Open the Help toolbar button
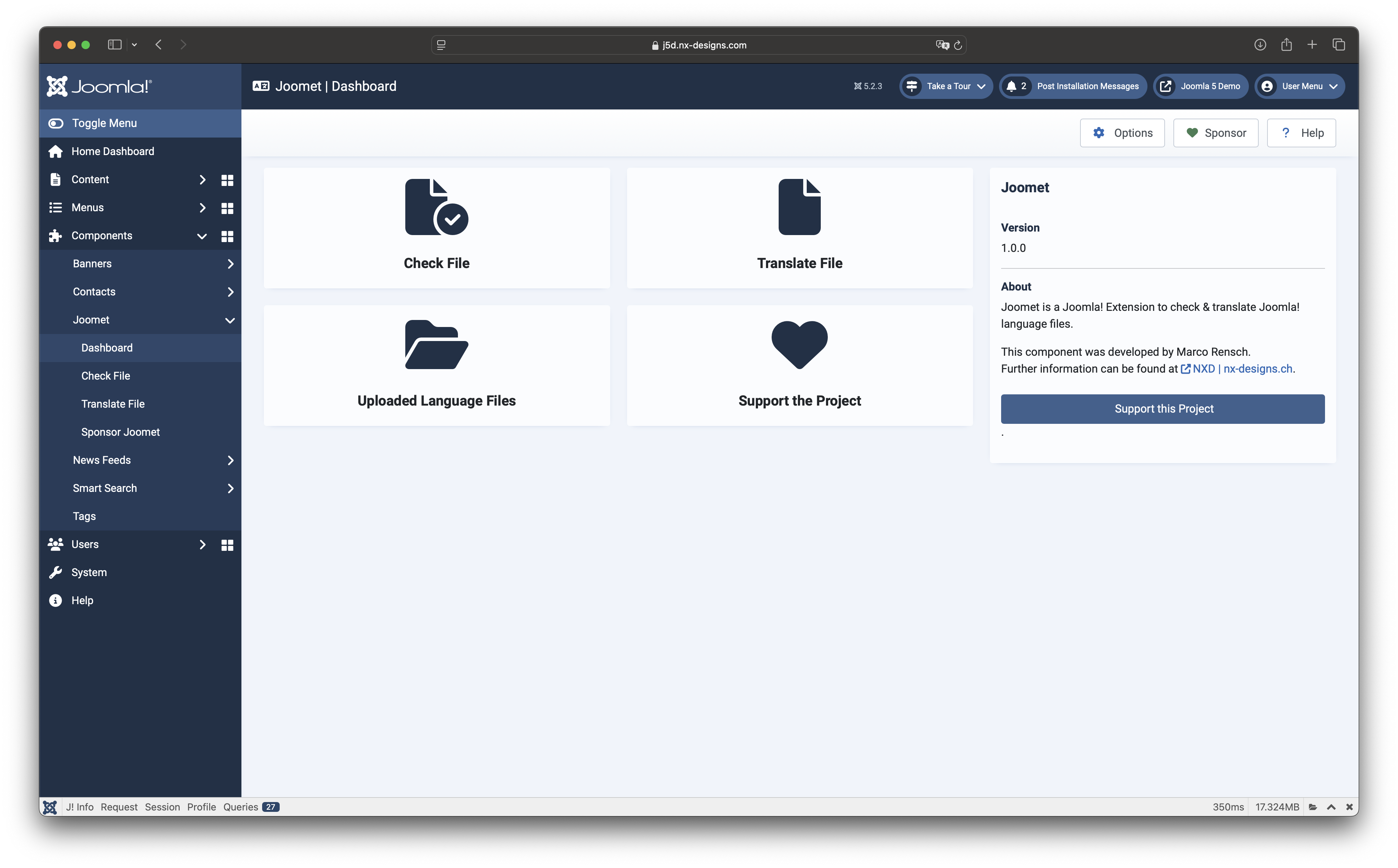 [x=1302, y=133]
